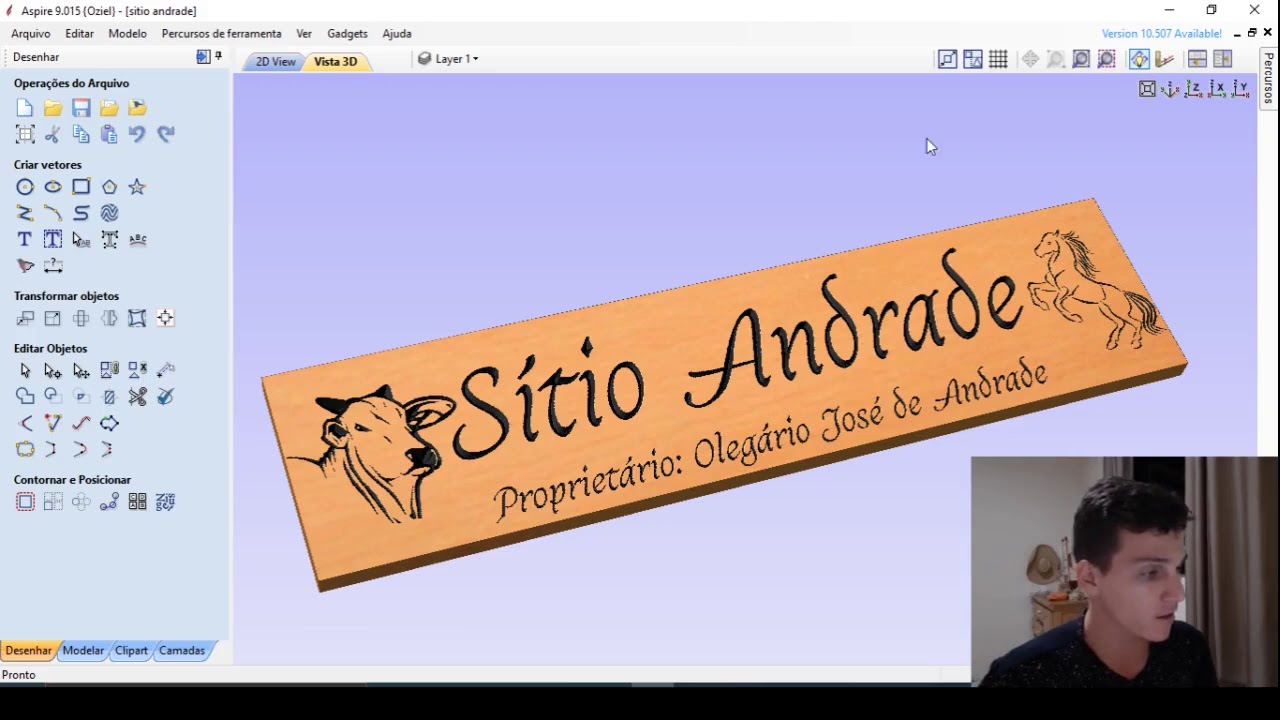Open Percursos de ferramenta menu
The height and width of the screenshot is (720, 1280).
pyautogui.click(x=222, y=34)
